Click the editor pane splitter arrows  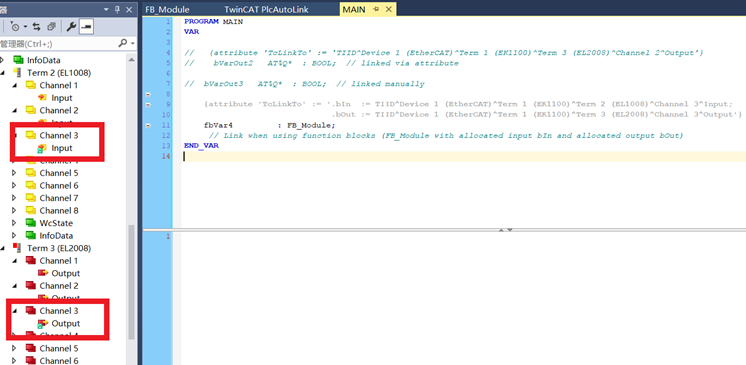pos(505,230)
